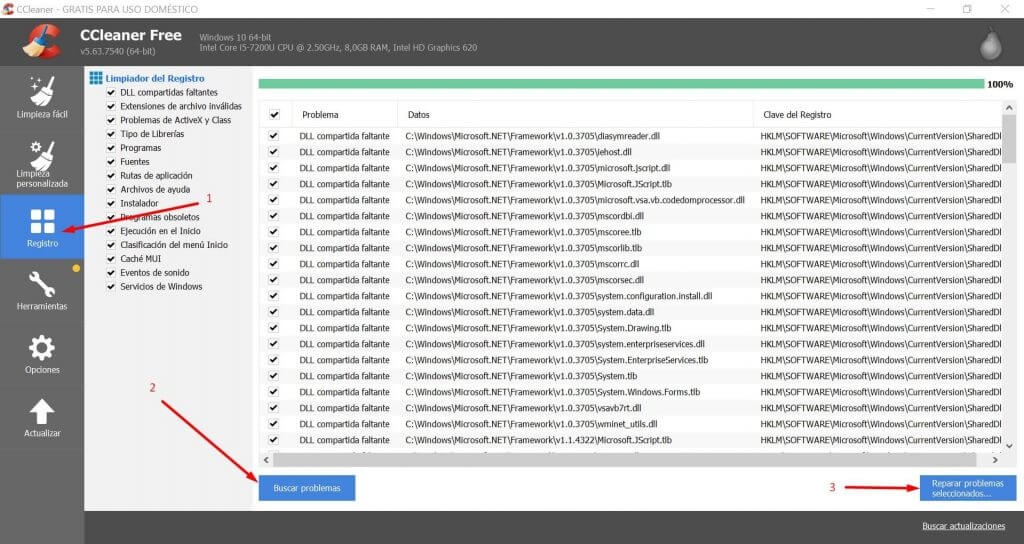Click the green scan progress bar
The image size is (1024, 544).
621,84
